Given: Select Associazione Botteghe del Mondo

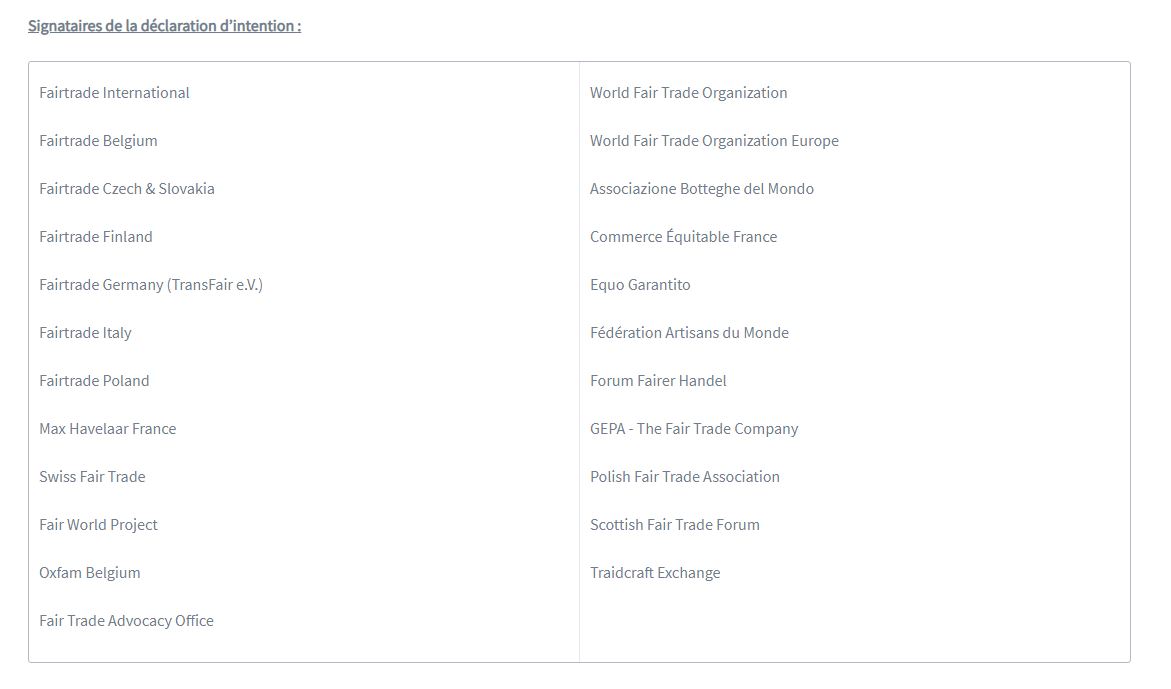Looking at the screenshot, I should (x=702, y=189).
